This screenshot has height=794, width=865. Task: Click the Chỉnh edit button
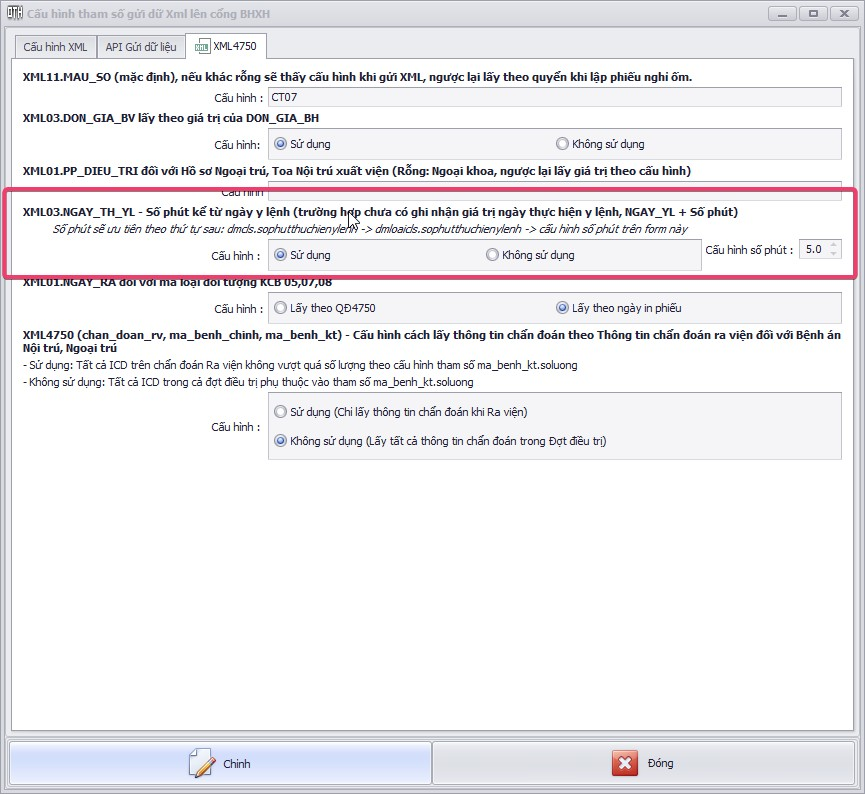220,763
